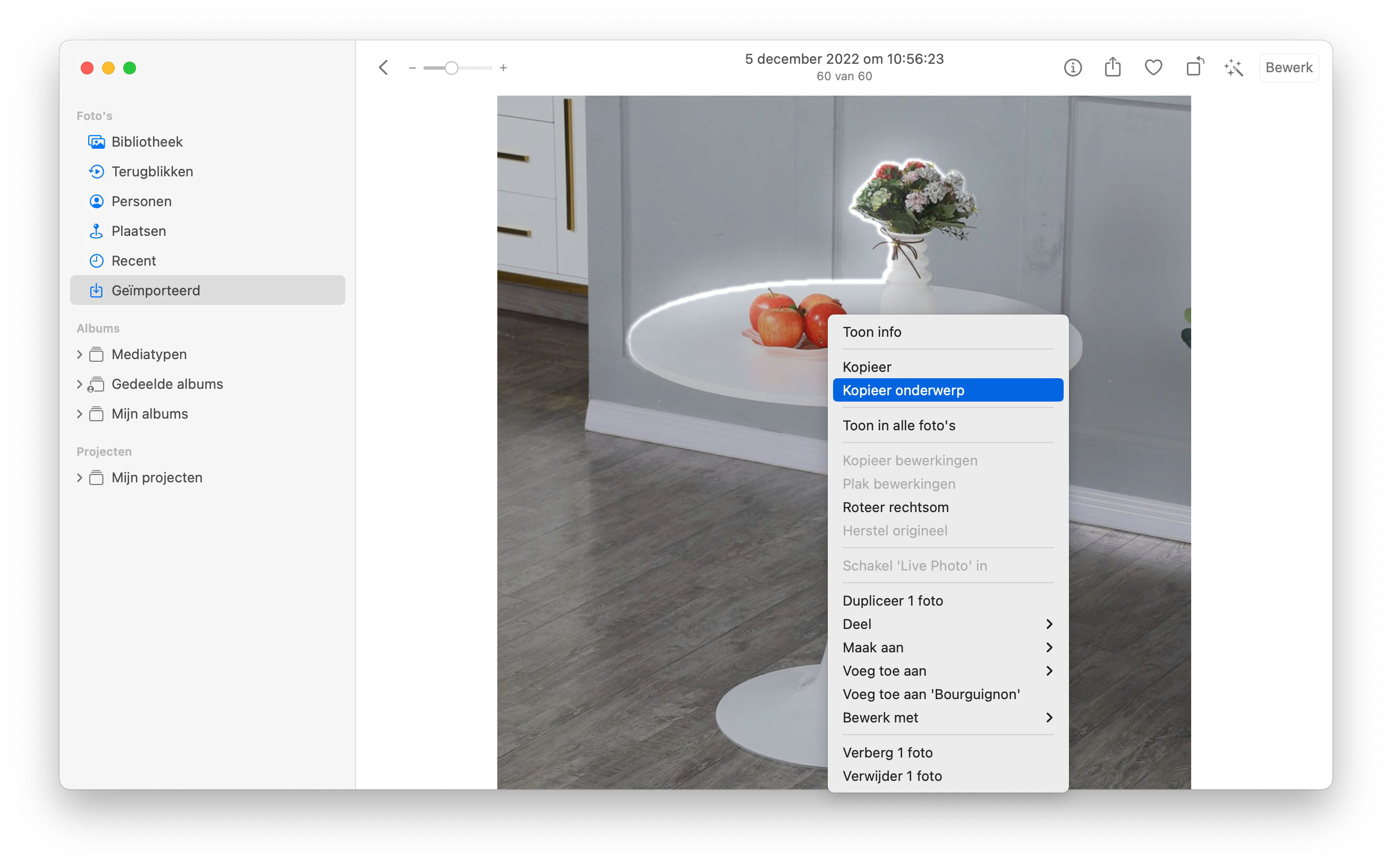Select Mijn albums label in sidebar
Screen dimensions: 1392x868
pyautogui.click(x=150, y=414)
